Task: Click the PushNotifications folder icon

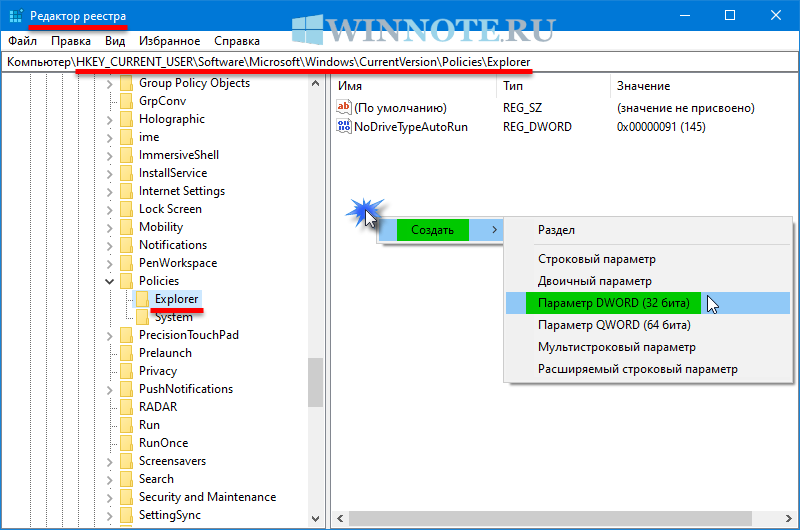Action: click(126, 389)
